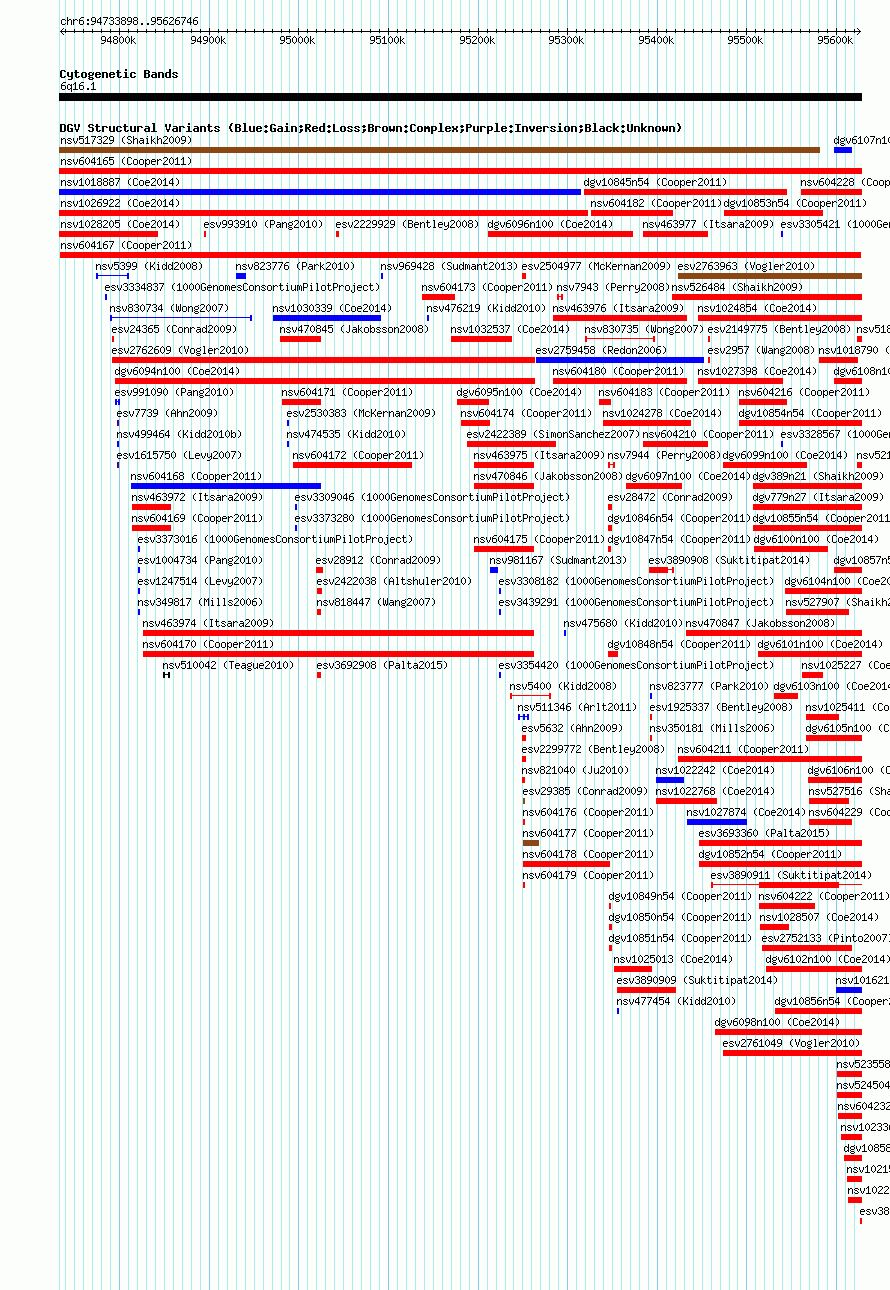
Task: Open variant nsv604170 (Cooper2011)
Action: click(x=209, y=644)
